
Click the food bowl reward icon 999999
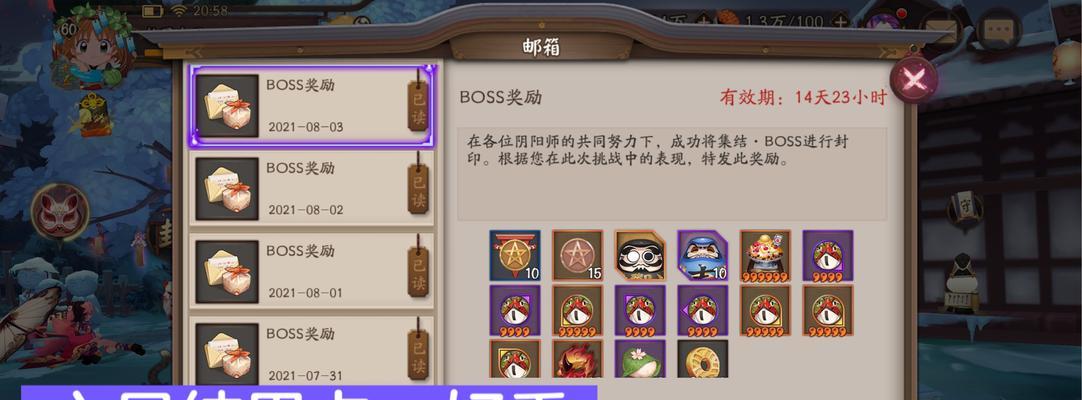[765, 255]
